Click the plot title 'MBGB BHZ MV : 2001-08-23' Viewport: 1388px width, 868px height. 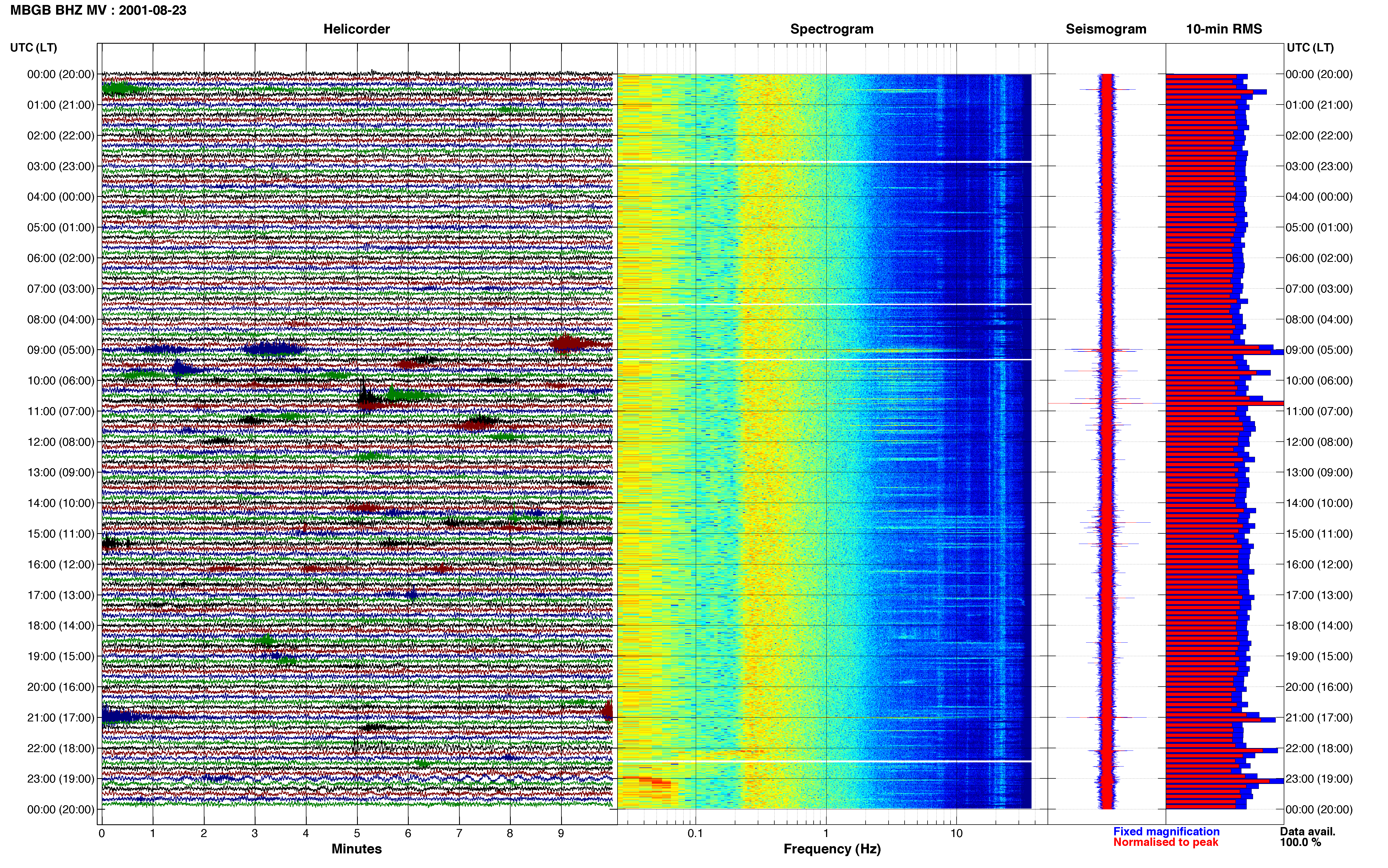click(98, 10)
